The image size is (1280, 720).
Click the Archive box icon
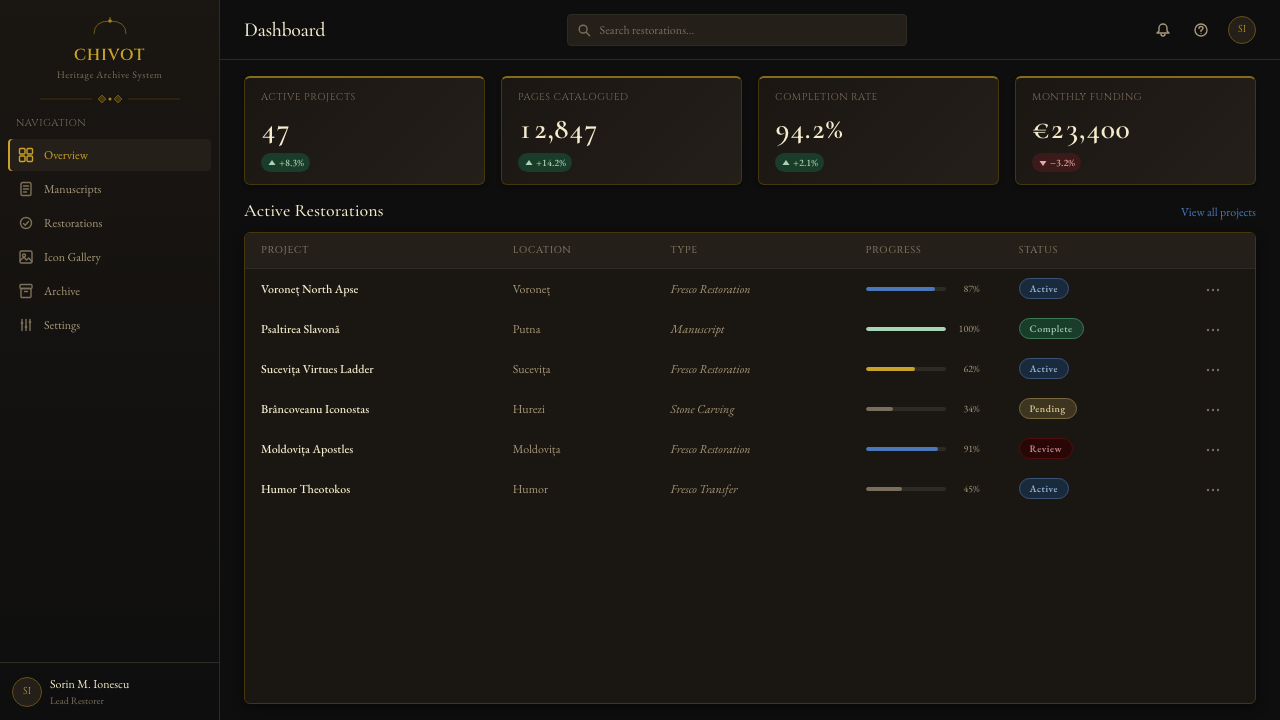pyautogui.click(x=26, y=291)
